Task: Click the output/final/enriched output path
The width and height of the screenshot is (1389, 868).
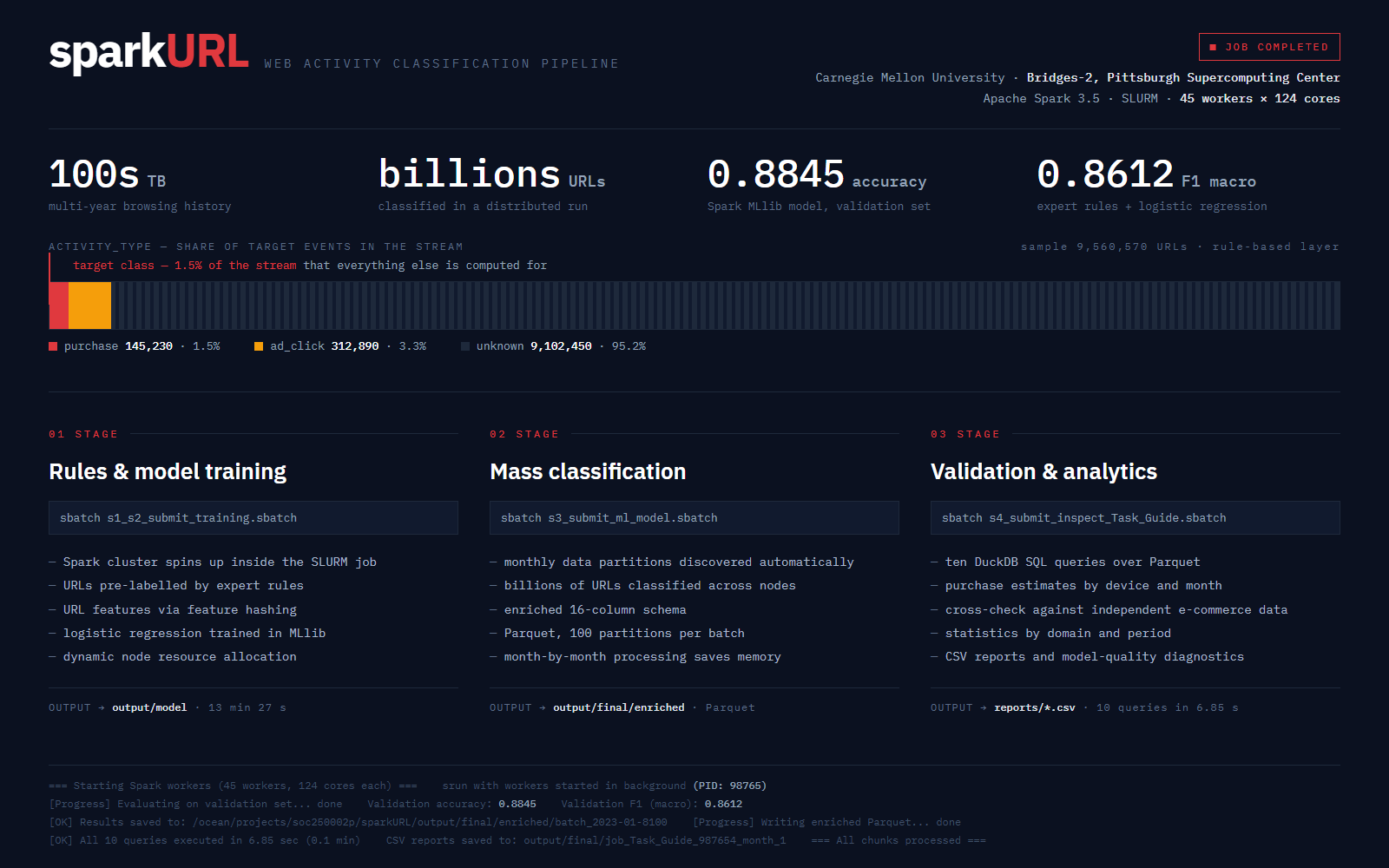Action: click(619, 708)
